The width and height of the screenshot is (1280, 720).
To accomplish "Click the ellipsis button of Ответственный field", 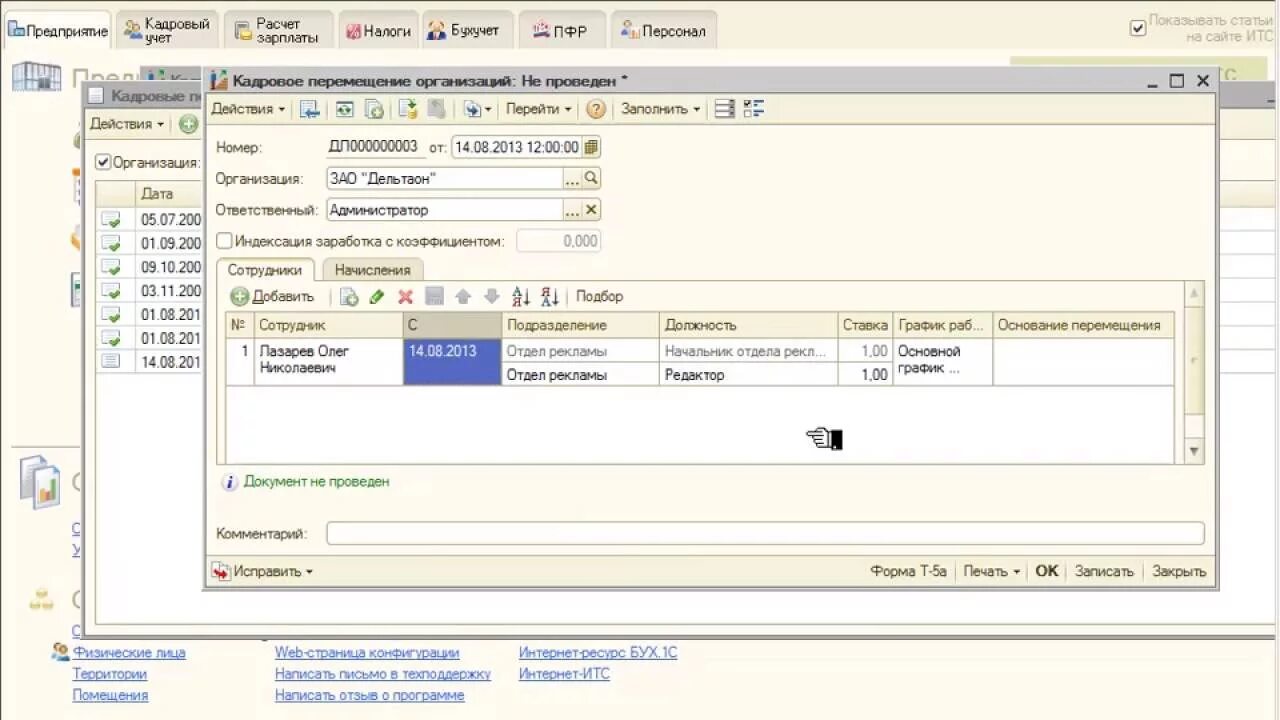I will click(572, 210).
